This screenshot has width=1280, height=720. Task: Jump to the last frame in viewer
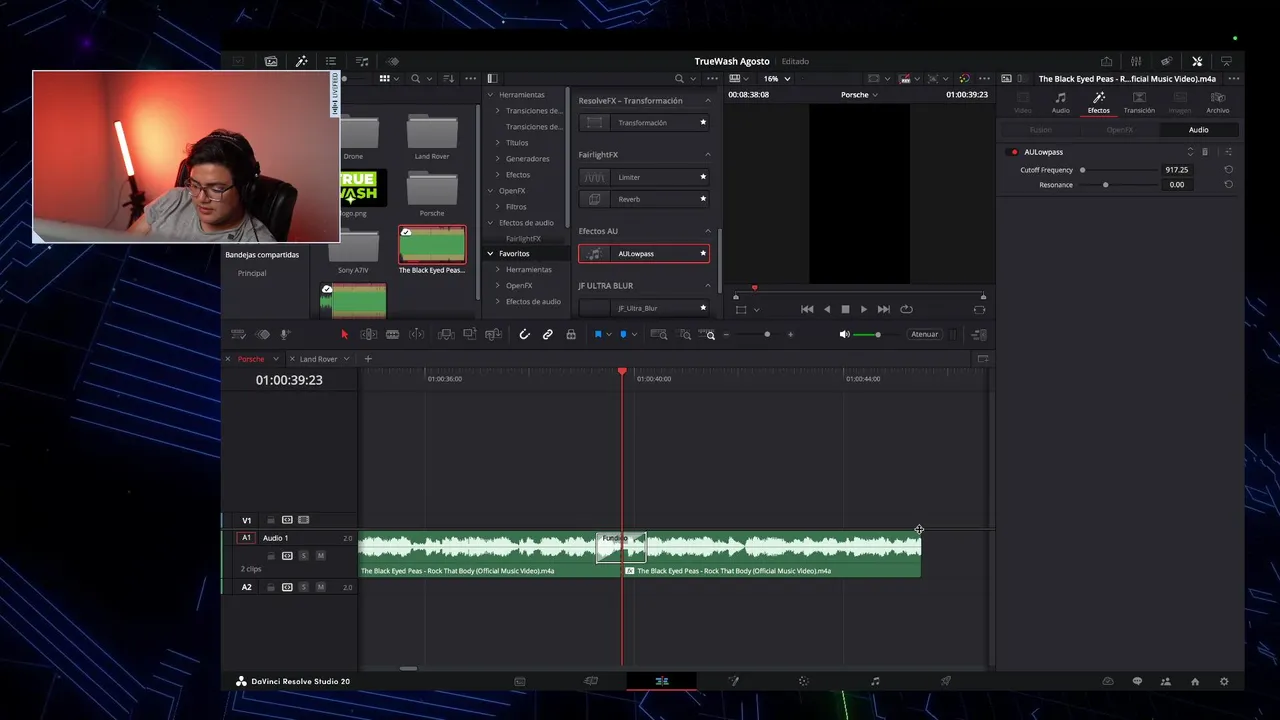point(883,309)
